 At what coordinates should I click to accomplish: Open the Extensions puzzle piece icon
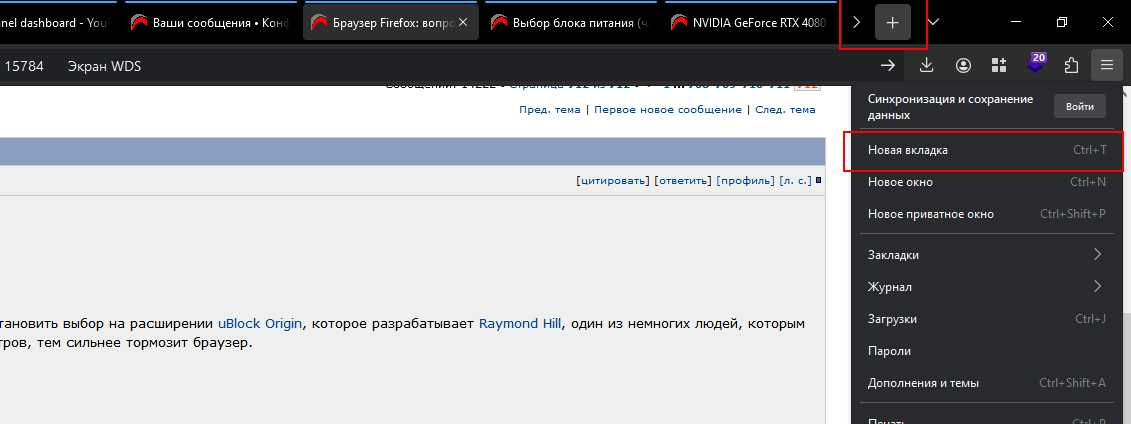[x=1071, y=66]
